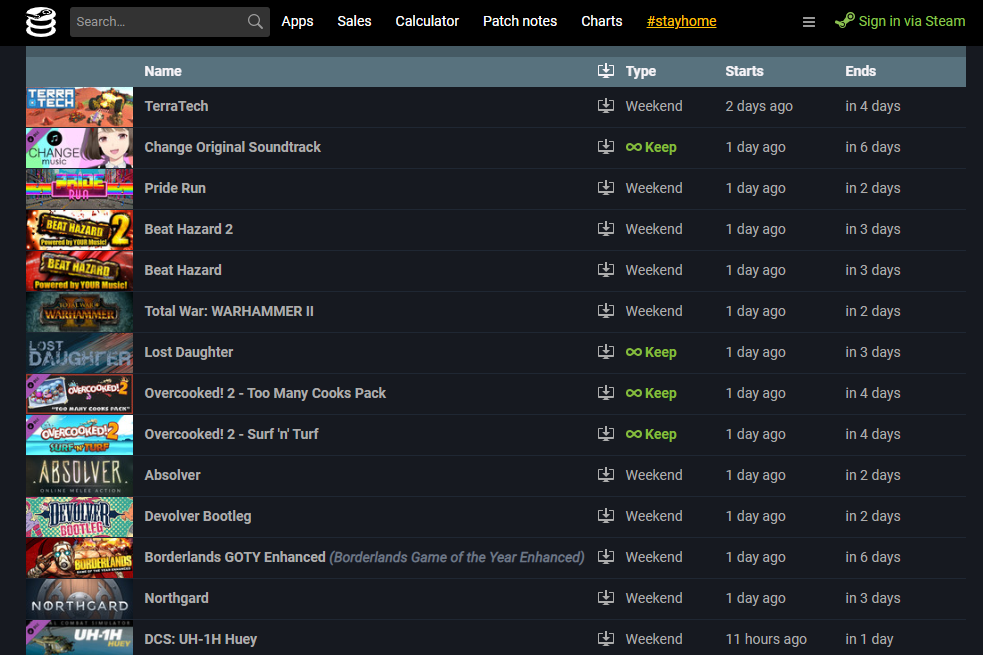Click install icon for Change Original Soundtrack
983x655 pixels.
click(606, 147)
